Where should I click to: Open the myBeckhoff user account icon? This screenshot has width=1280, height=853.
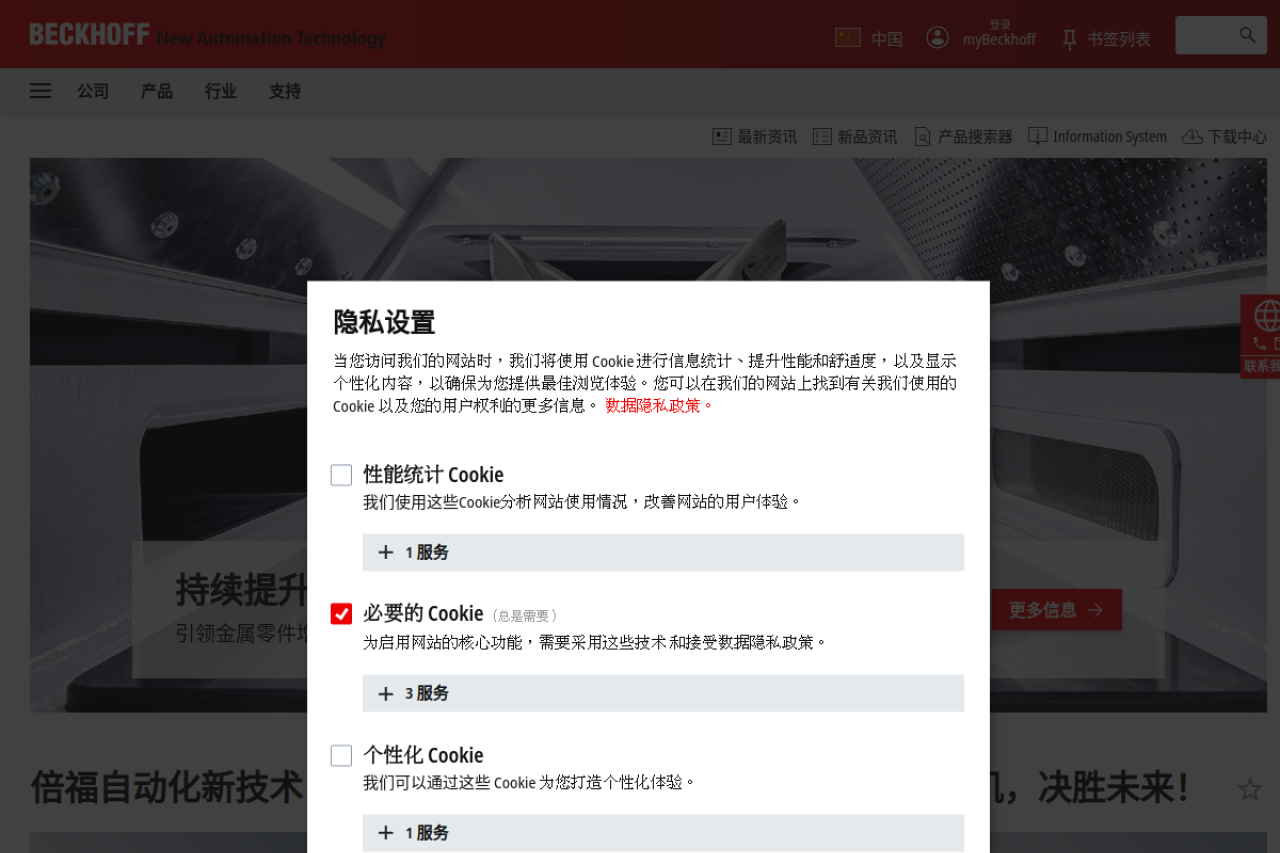click(x=937, y=37)
